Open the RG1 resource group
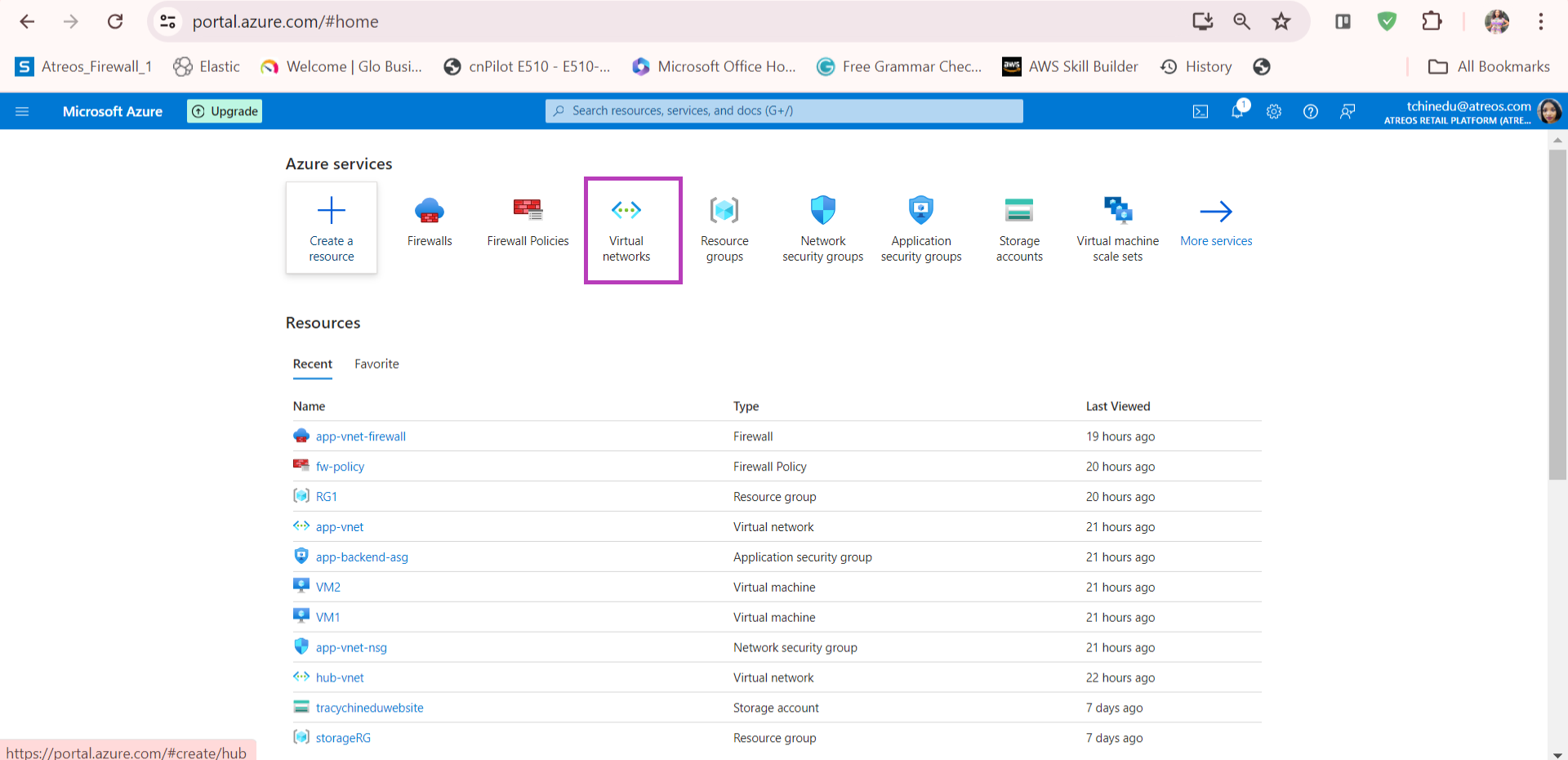The width and height of the screenshot is (1568, 760). click(x=327, y=497)
